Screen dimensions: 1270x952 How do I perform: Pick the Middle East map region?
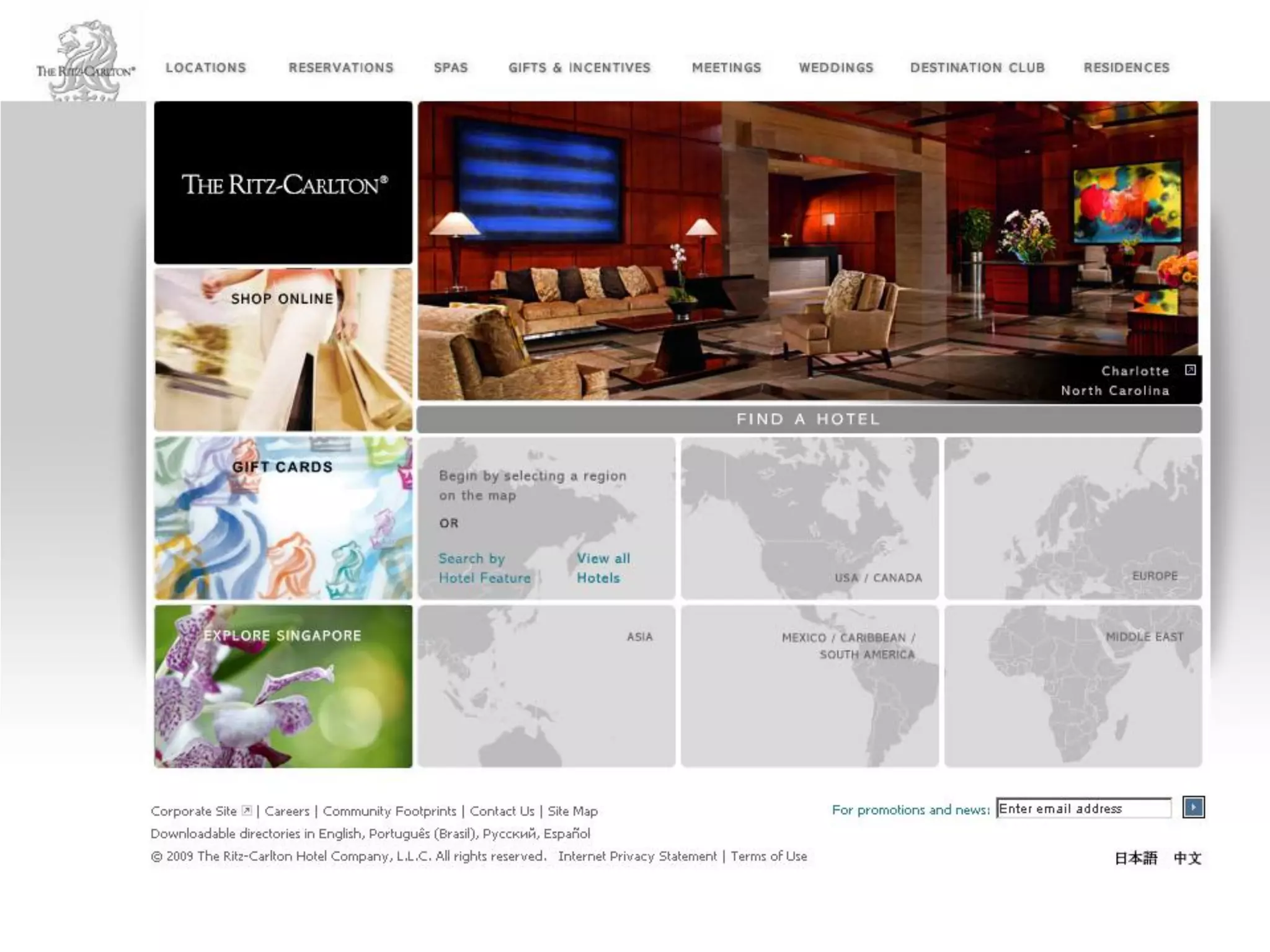1073,686
